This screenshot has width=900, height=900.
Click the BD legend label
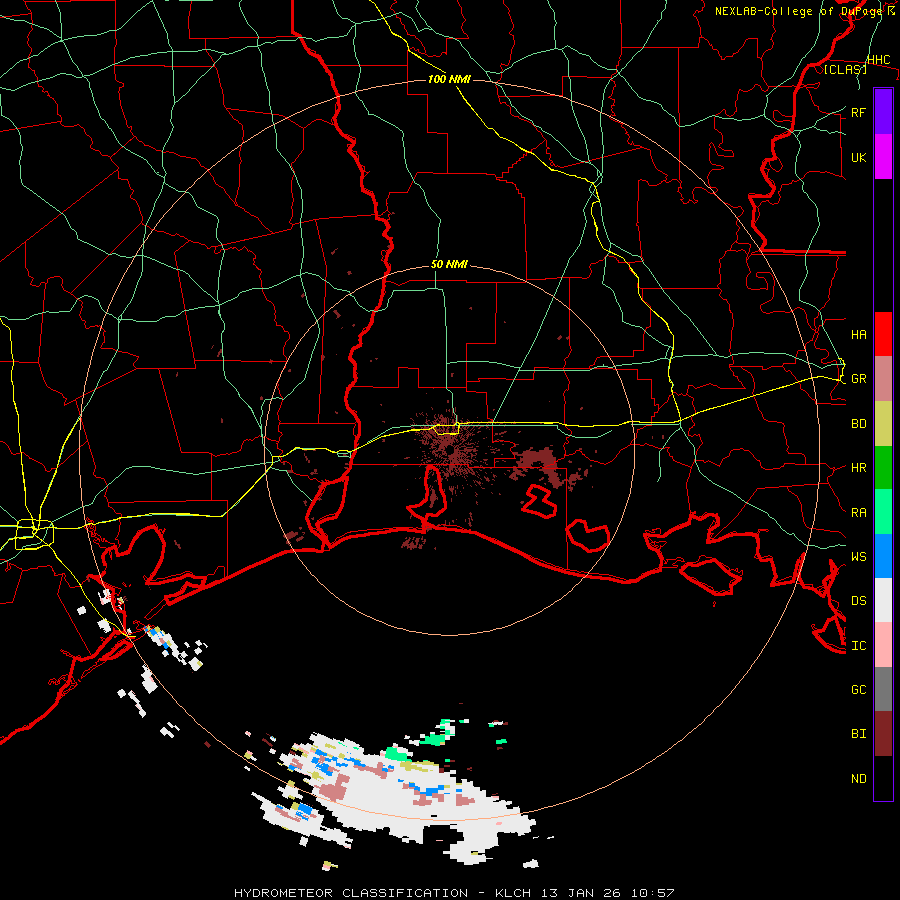pyautogui.click(x=859, y=424)
